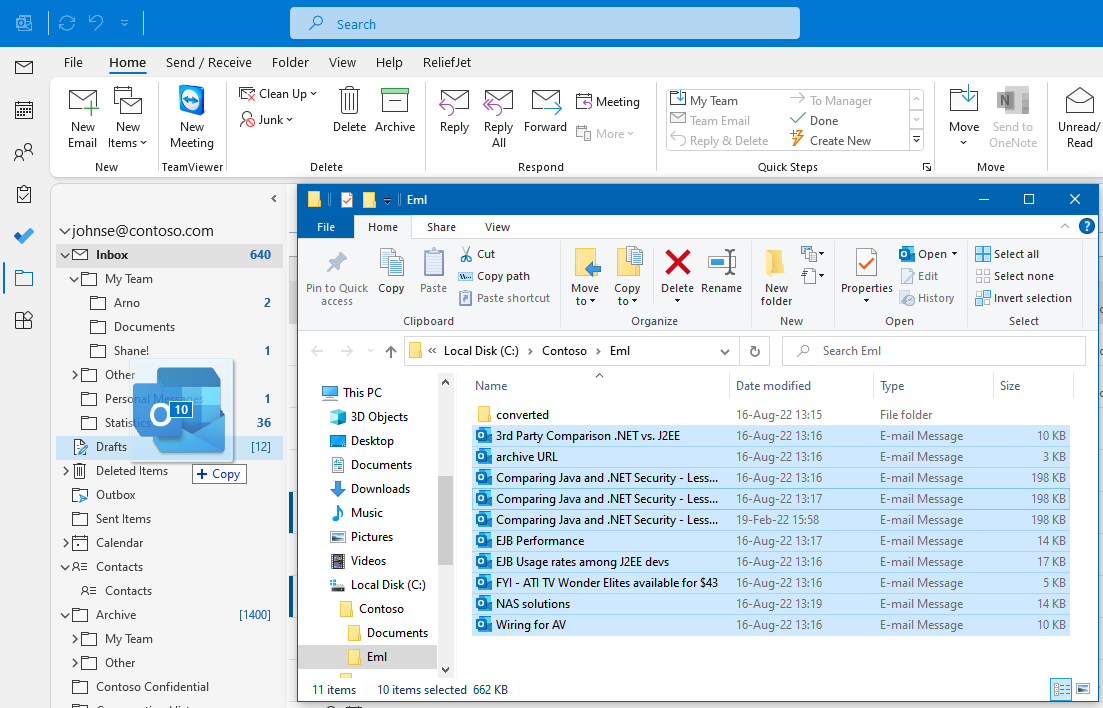Open Outlook Folder tab
1103x708 pixels.
tap(290, 63)
